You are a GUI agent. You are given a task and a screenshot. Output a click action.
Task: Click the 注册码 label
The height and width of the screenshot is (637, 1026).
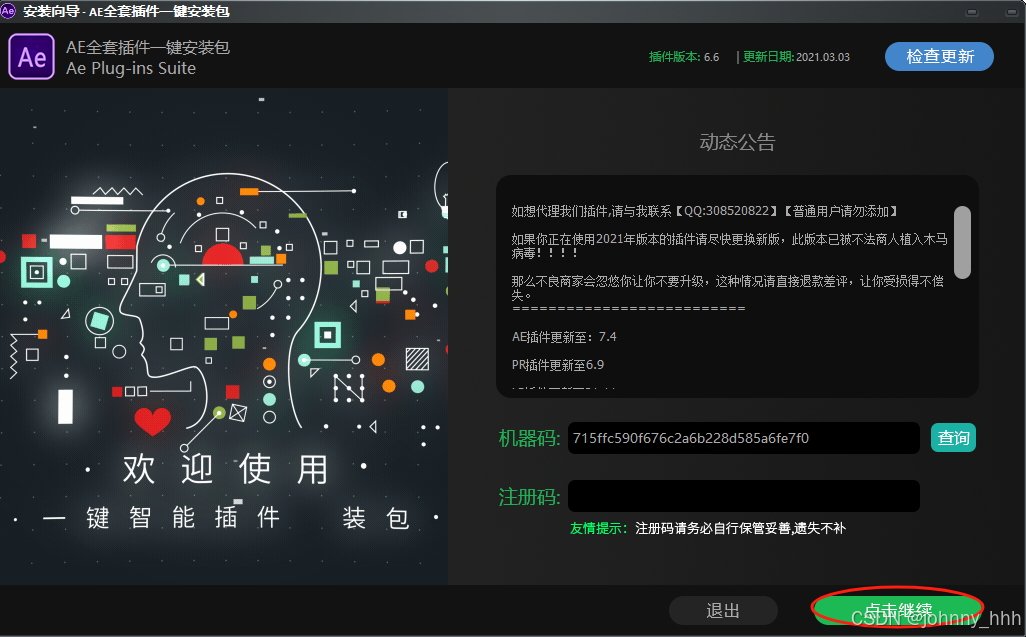tap(529, 496)
